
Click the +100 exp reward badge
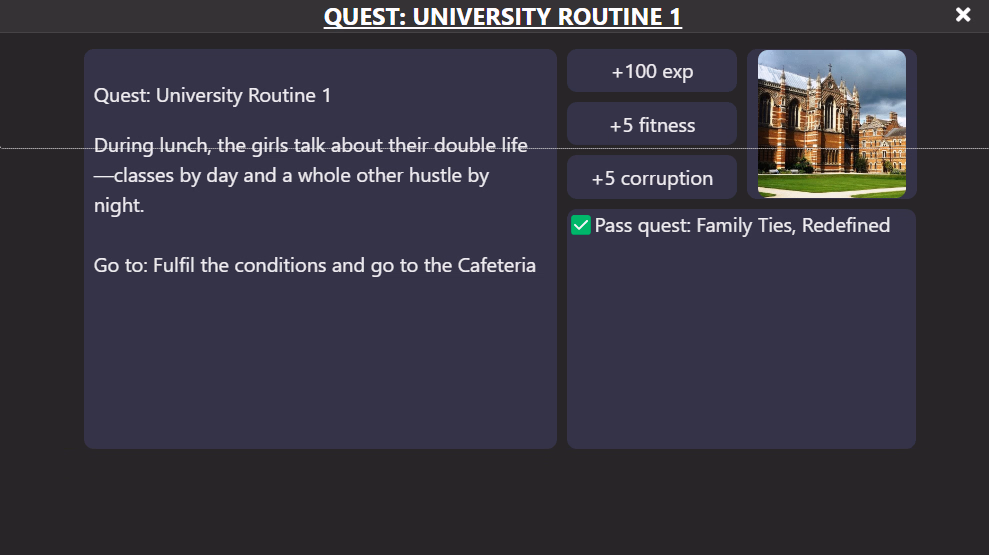point(652,71)
